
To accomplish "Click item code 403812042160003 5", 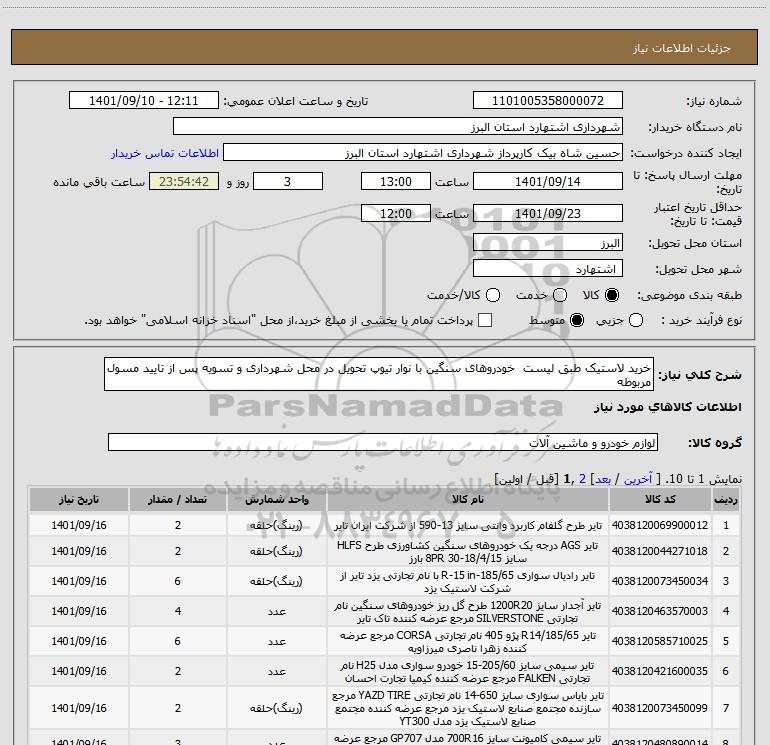I will [x=660, y=671].
